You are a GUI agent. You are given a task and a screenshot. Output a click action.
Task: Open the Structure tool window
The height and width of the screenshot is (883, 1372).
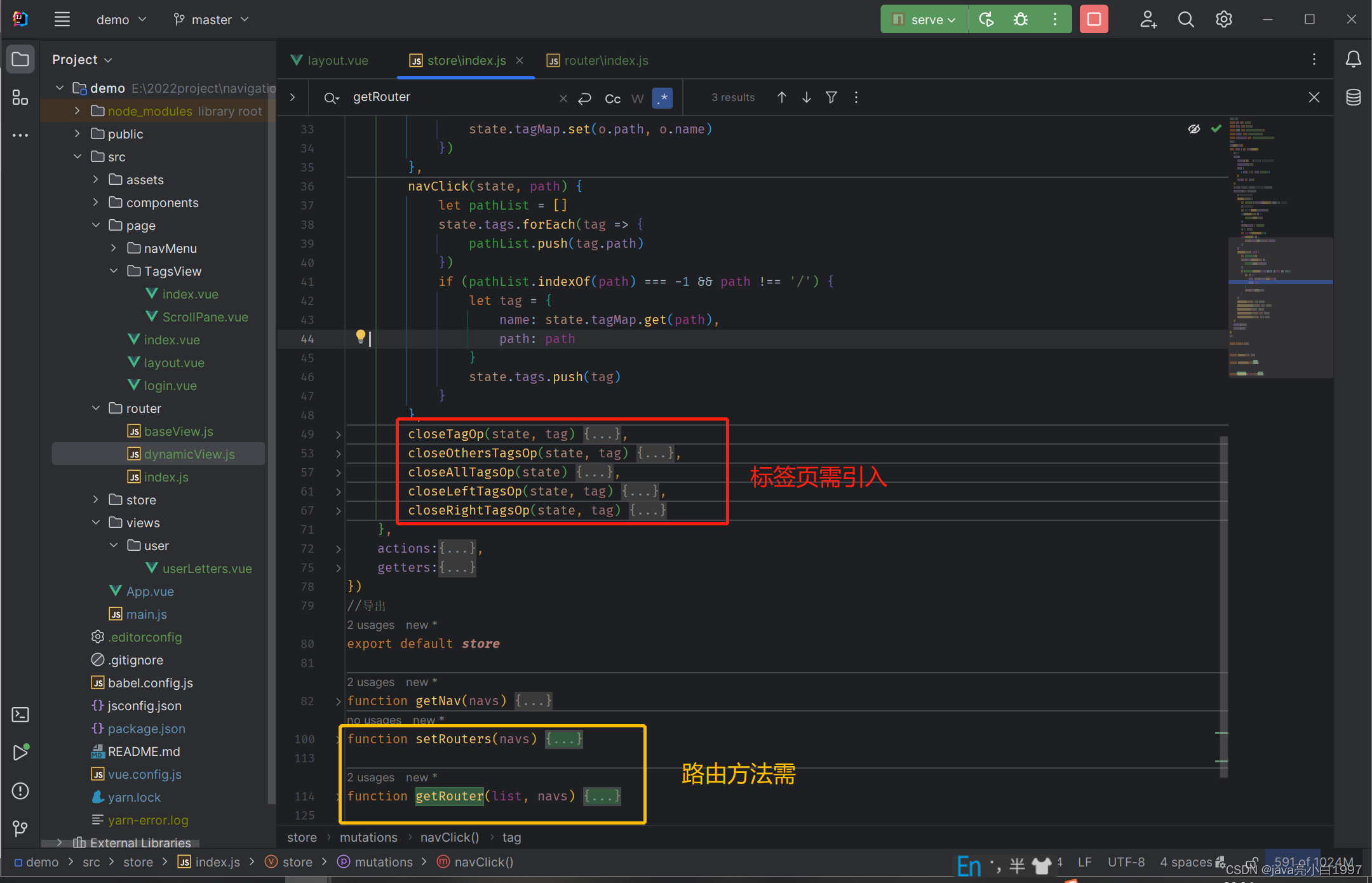(x=20, y=98)
